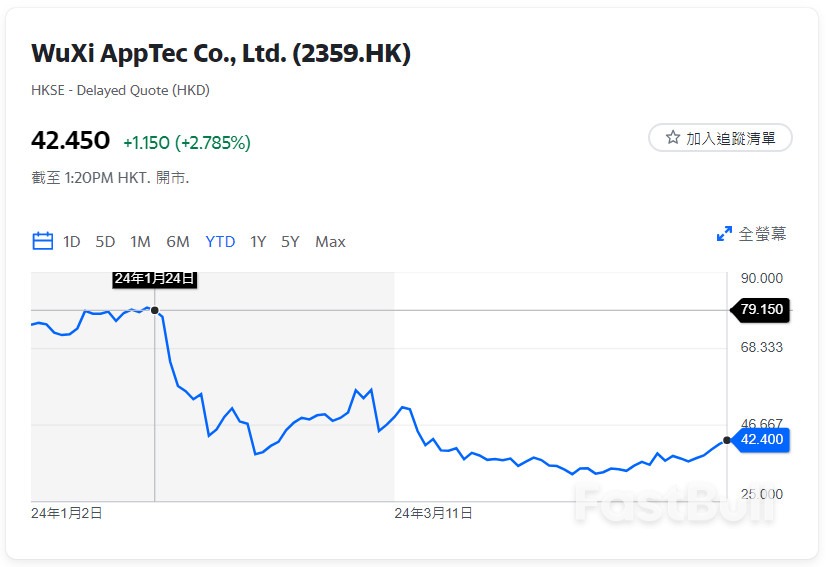Screen dimensions: 826x567
Task: Click the 42.450 stock price value
Action: 71,140
